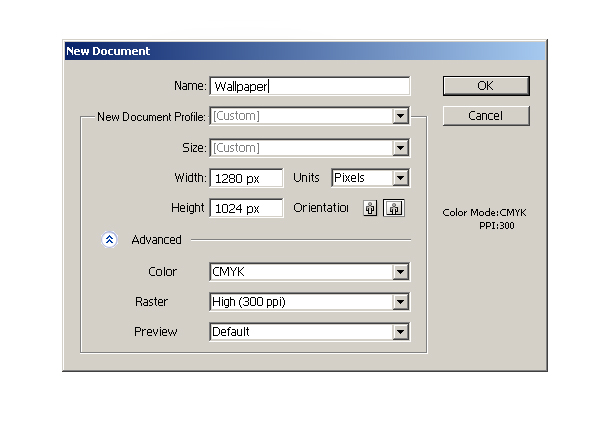Click into the Name field
This screenshot has width=600, height=429.
(310, 86)
